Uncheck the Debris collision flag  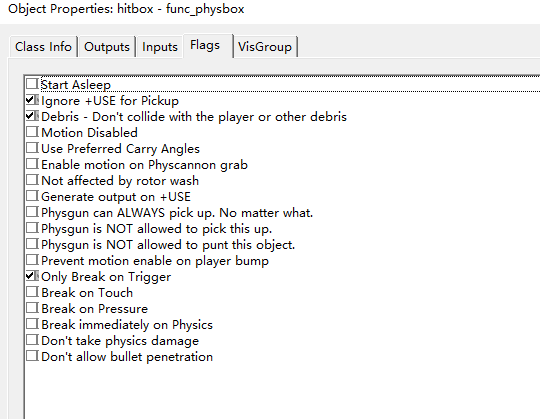pos(32,116)
